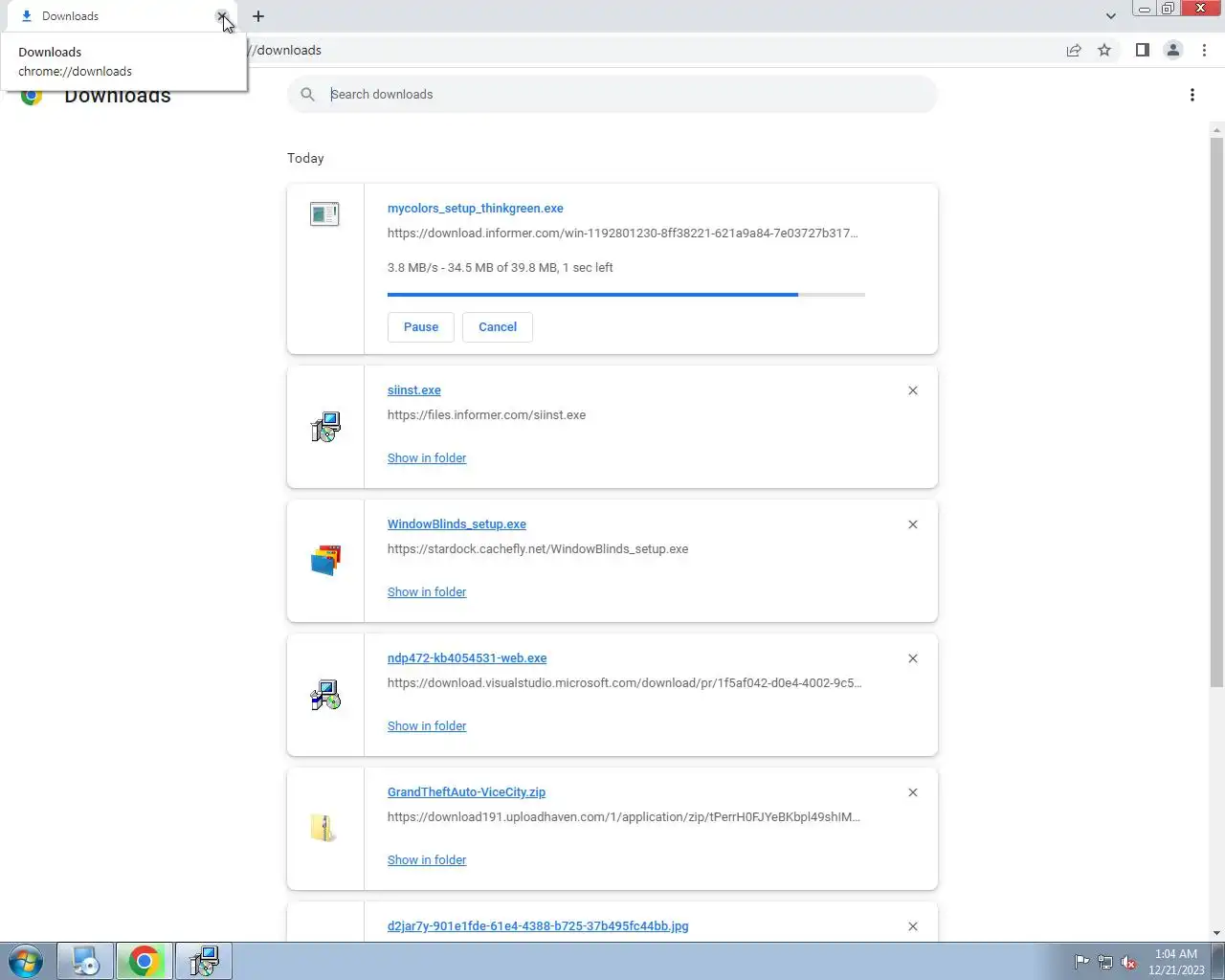Click the scrollbar up arrow
Image resolution: width=1225 pixels, height=980 pixels.
coord(1216,129)
